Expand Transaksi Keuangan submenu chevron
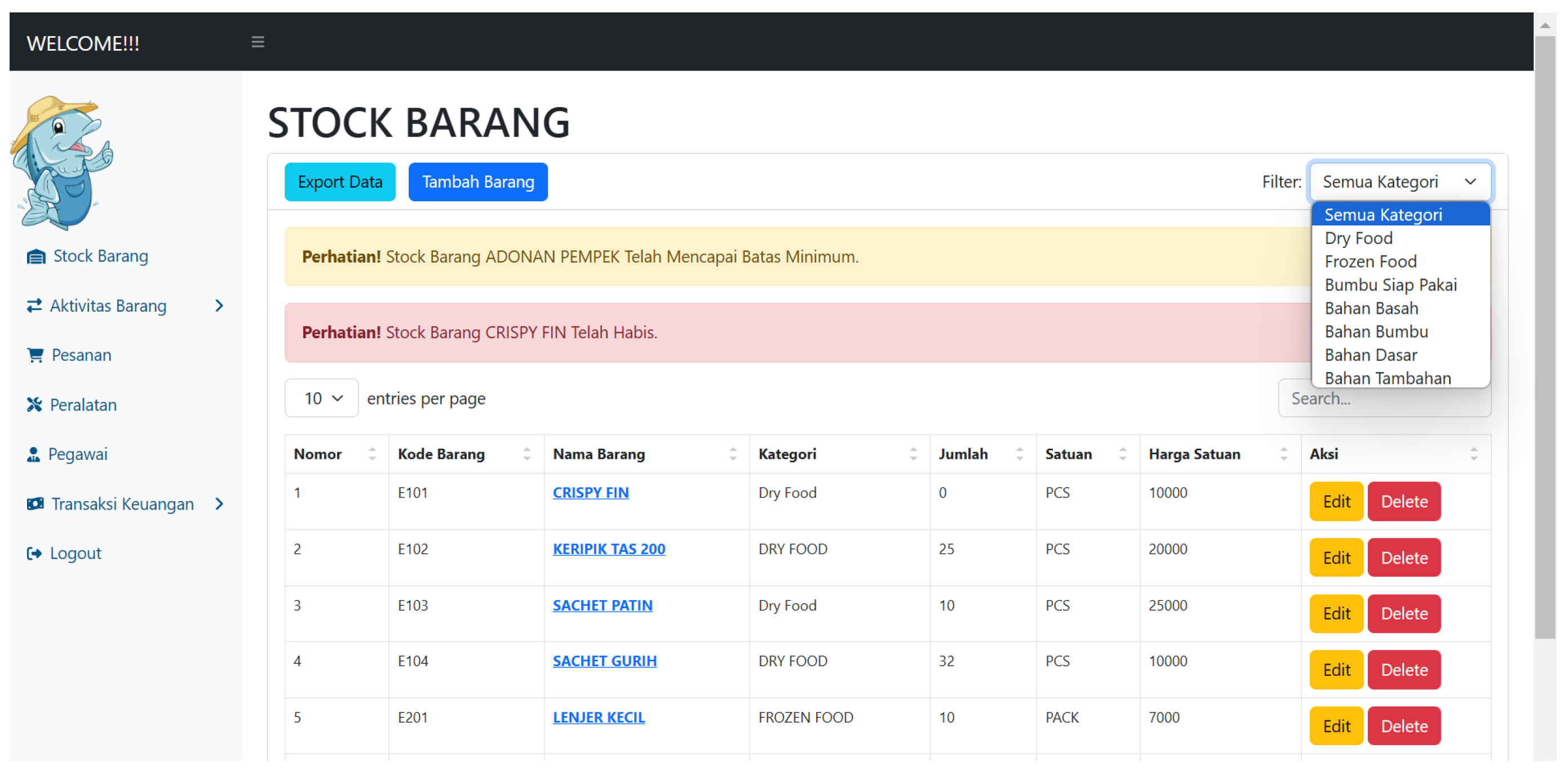 coord(219,504)
